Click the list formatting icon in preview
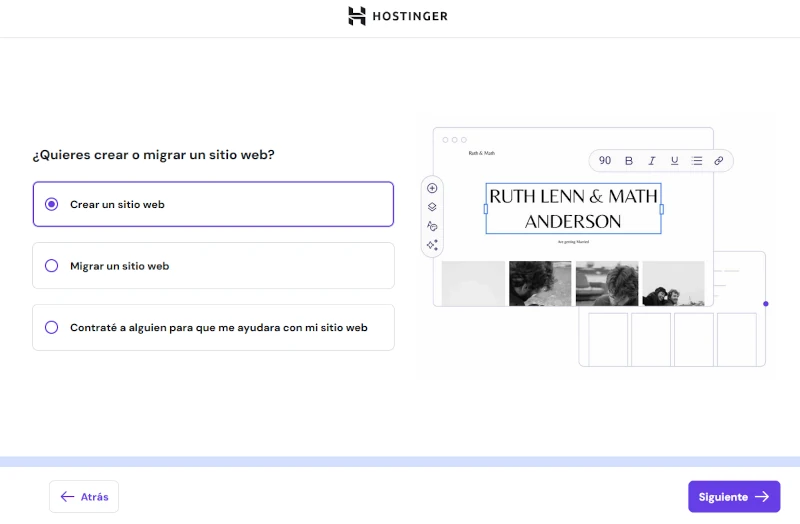The width and height of the screenshot is (800, 524). [x=697, y=160]
